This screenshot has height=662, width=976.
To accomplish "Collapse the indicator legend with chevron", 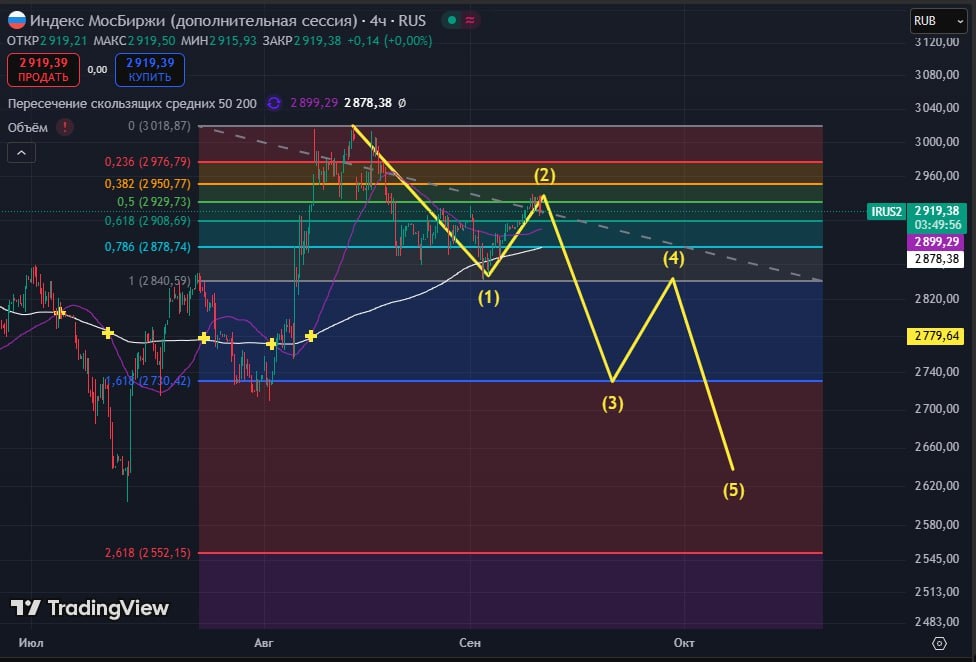I will tap(21, 152).
